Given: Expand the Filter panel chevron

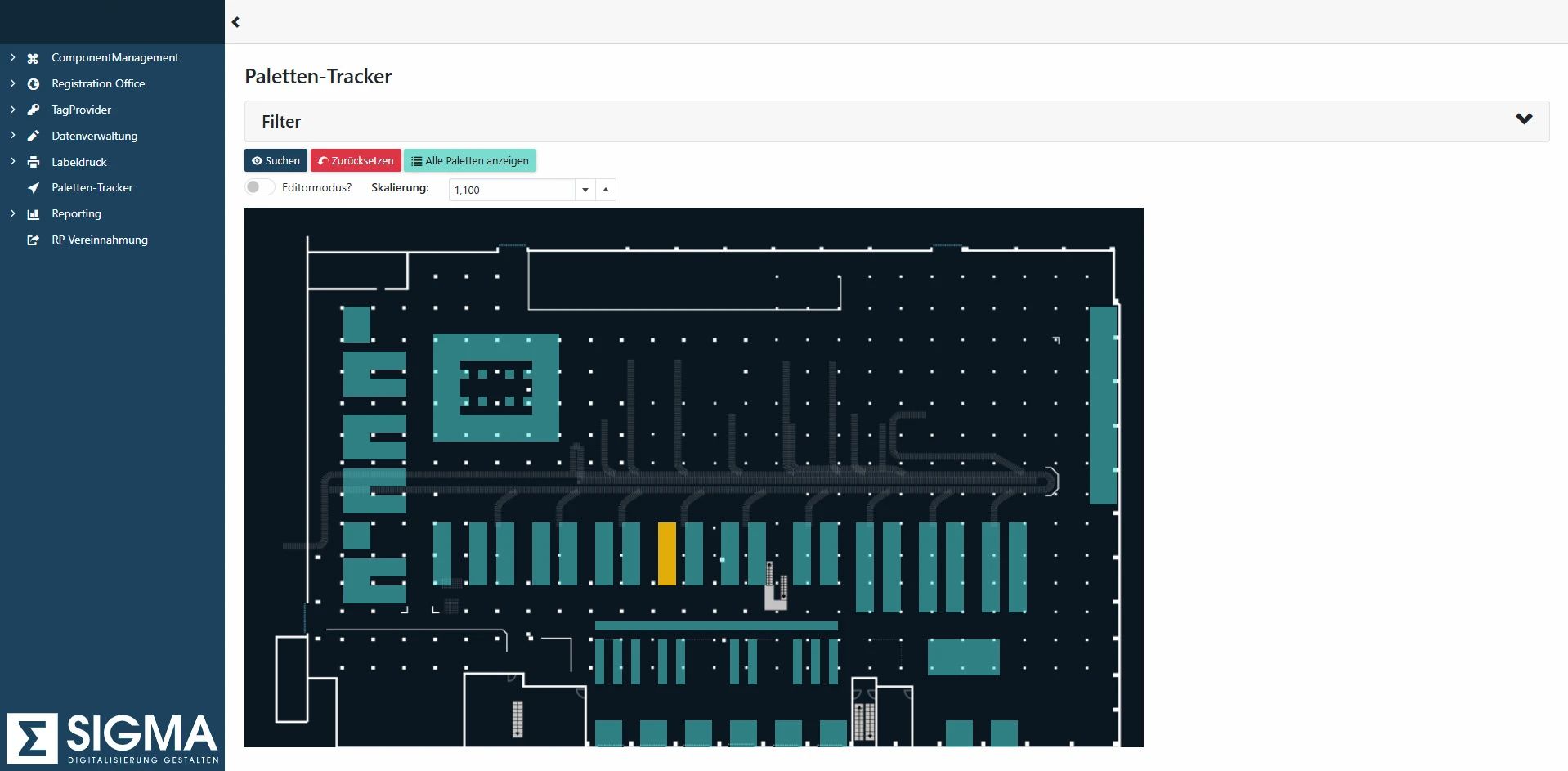Looking at the screenshot, I should pos(1523,119).
